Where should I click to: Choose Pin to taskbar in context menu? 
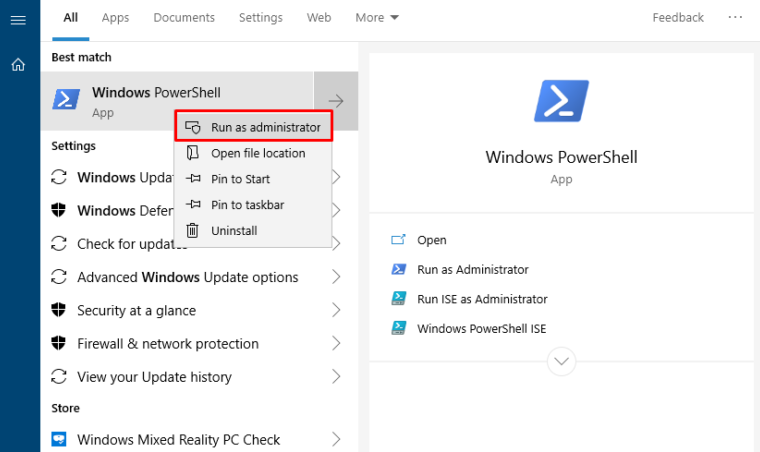coord(253,205)
